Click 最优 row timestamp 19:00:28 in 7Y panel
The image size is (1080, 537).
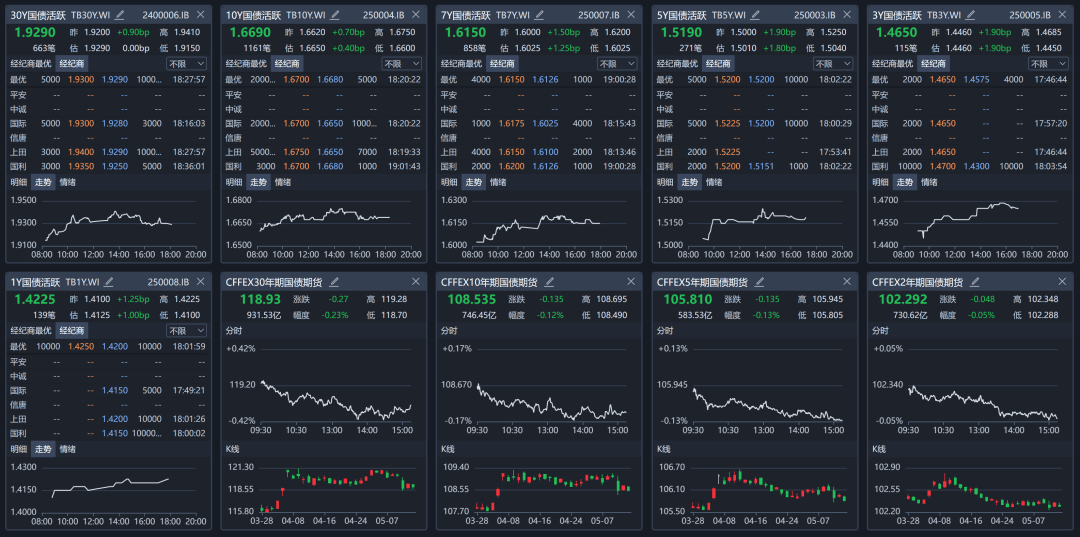[622, 80]
